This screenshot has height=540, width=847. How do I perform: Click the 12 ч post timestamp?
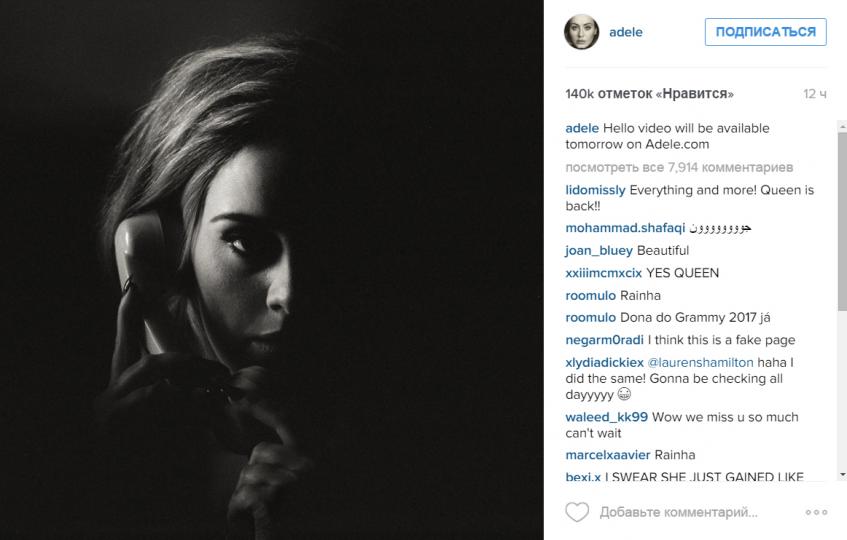point(815,94)
